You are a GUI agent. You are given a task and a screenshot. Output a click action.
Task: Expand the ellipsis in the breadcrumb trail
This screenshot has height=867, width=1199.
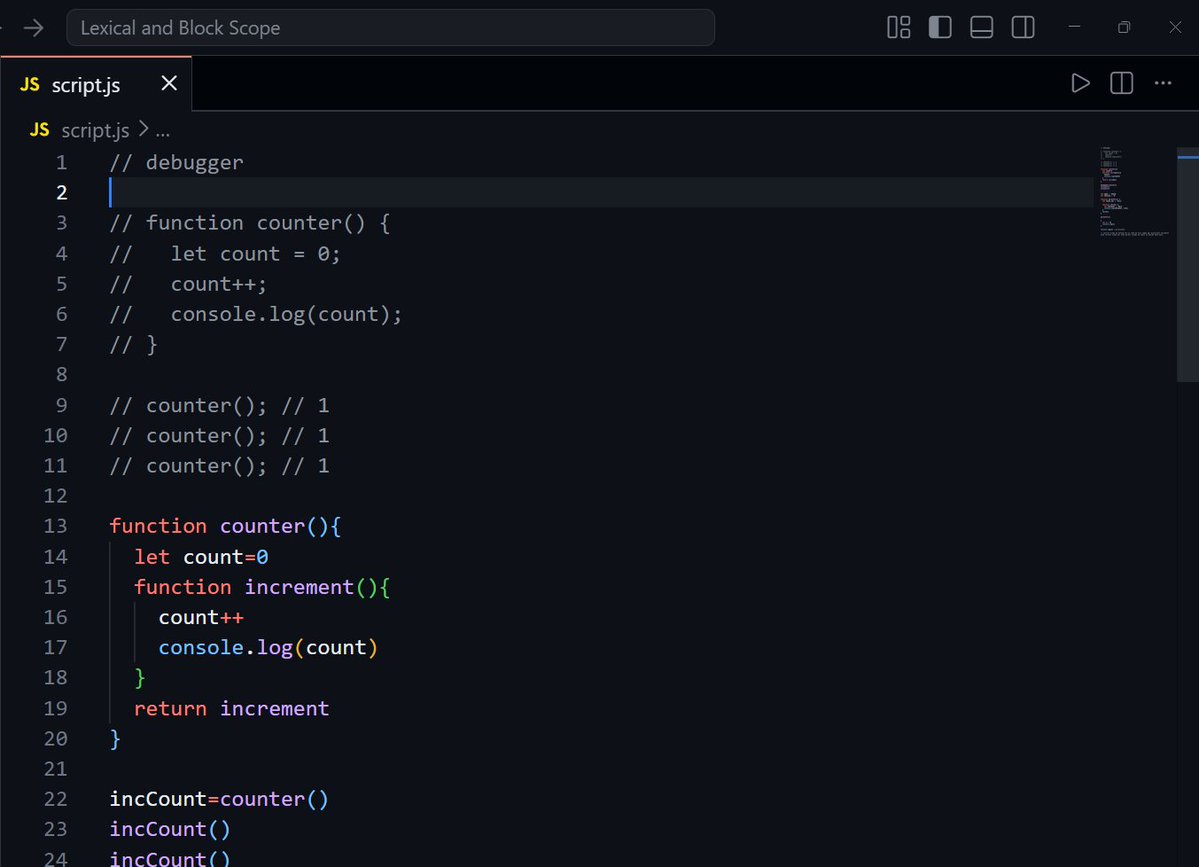(x=163, y=130)
